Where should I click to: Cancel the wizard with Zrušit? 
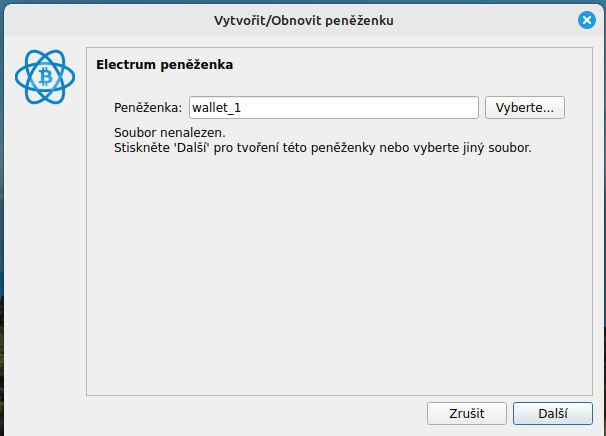click(x=466, y=413)
